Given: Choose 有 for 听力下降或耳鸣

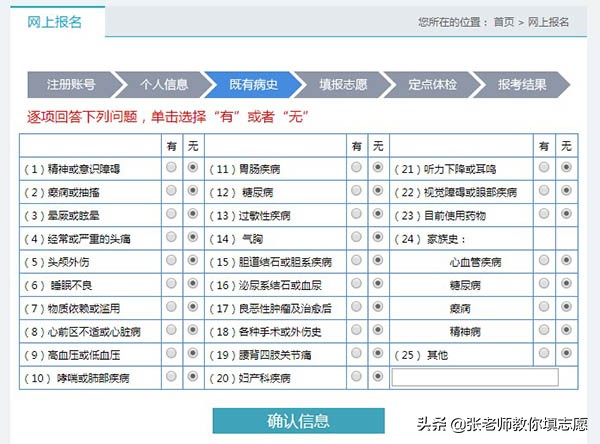Looking at the screenshot, I should click(544, 167).
